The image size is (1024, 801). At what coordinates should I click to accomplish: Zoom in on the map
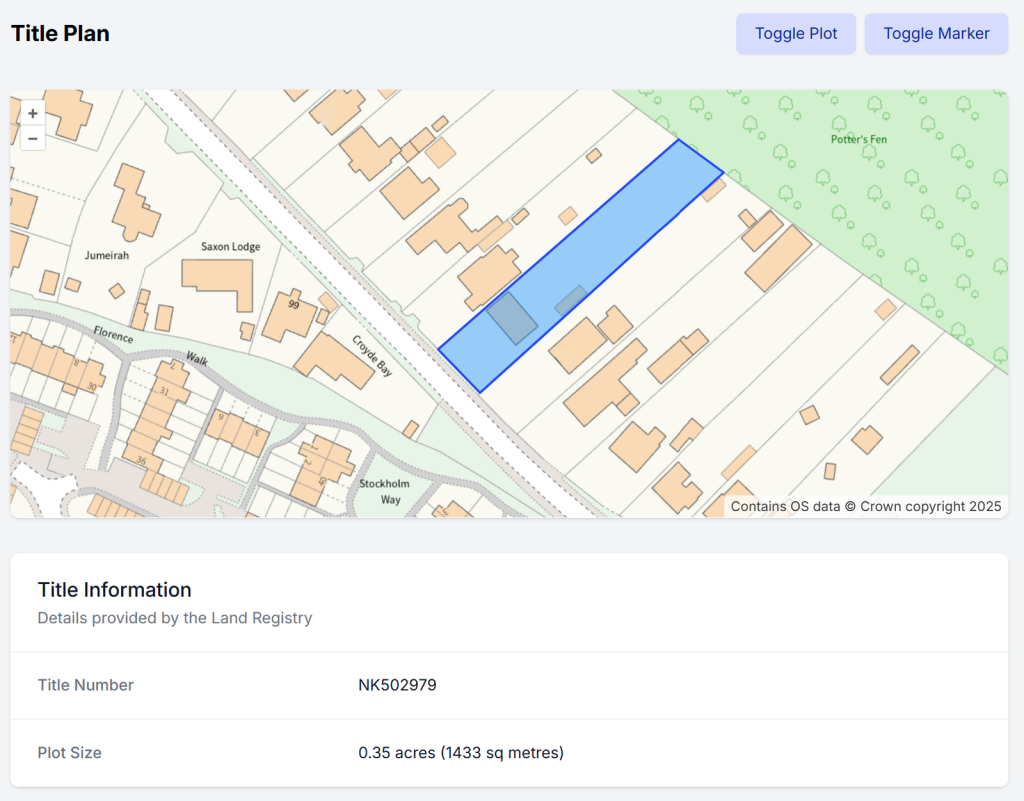(x=33, y=114)
